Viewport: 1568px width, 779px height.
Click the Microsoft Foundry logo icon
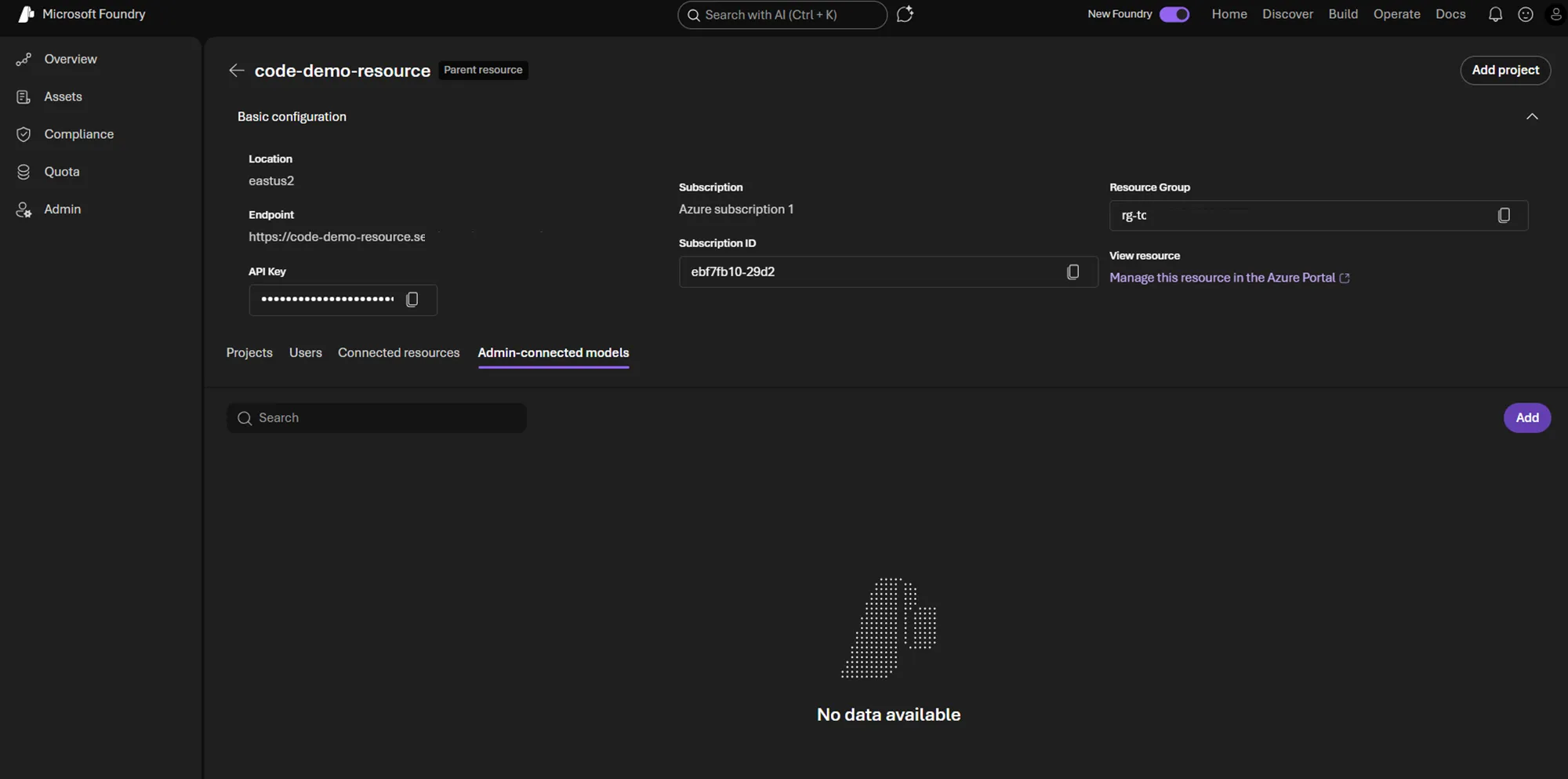pos(26,14)
